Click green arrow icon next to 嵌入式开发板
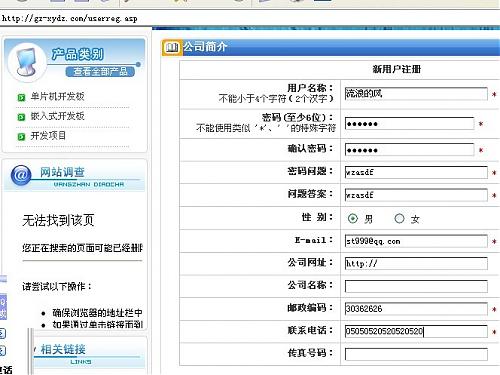 click(21, 117)
